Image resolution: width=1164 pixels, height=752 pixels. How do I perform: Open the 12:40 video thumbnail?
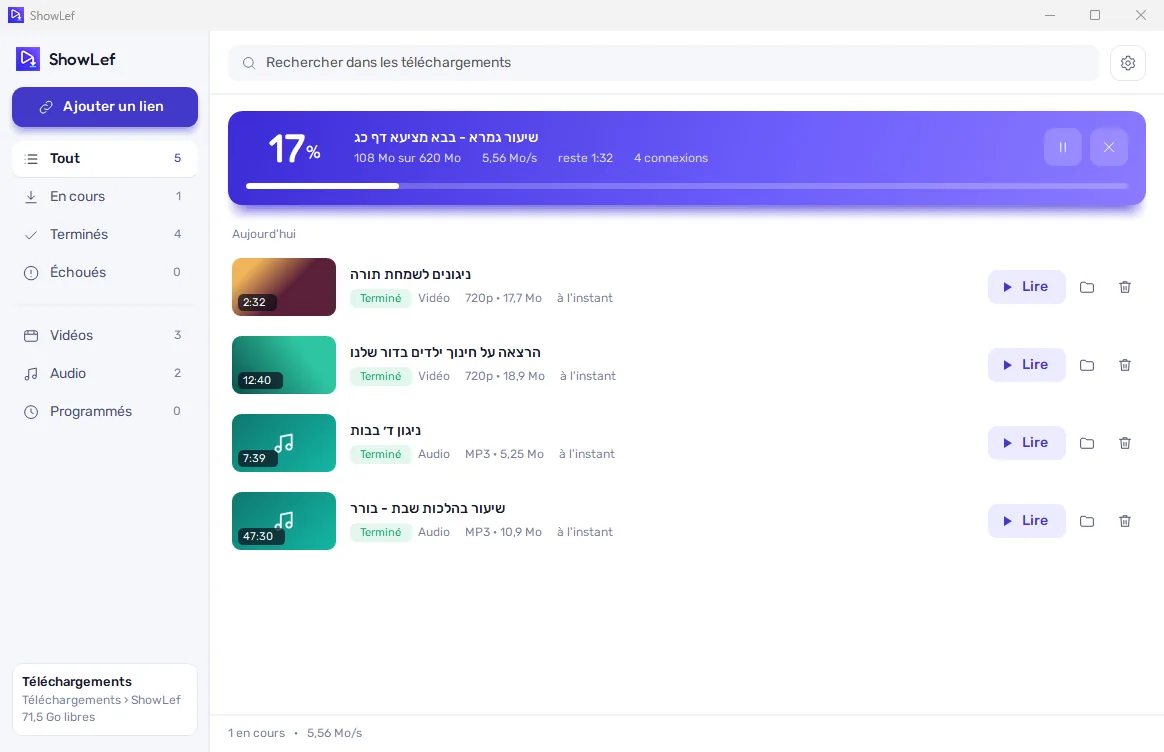coord(284,364)
